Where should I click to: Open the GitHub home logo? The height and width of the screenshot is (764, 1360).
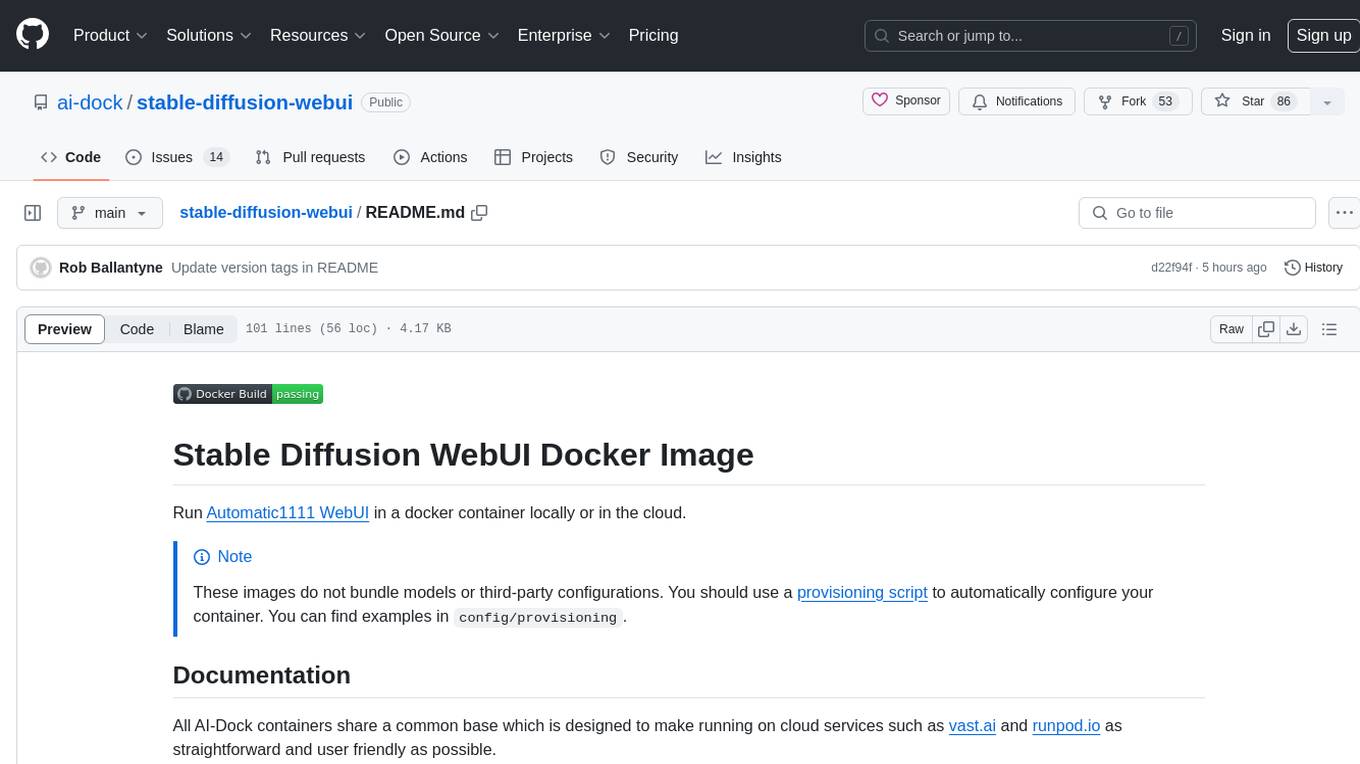pos(32,35)
